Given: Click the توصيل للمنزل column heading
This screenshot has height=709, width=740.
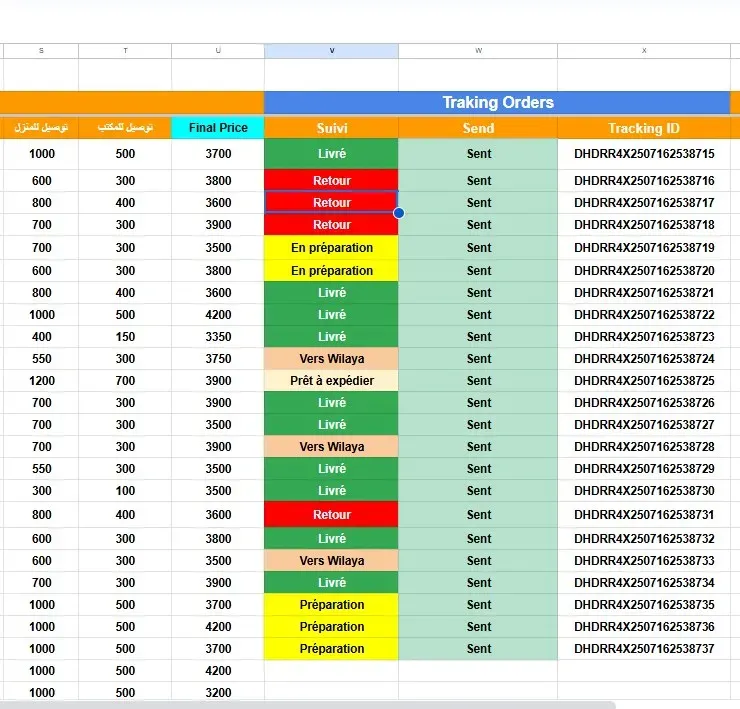Looking at the screenshot, I should [x=41, y=128].
